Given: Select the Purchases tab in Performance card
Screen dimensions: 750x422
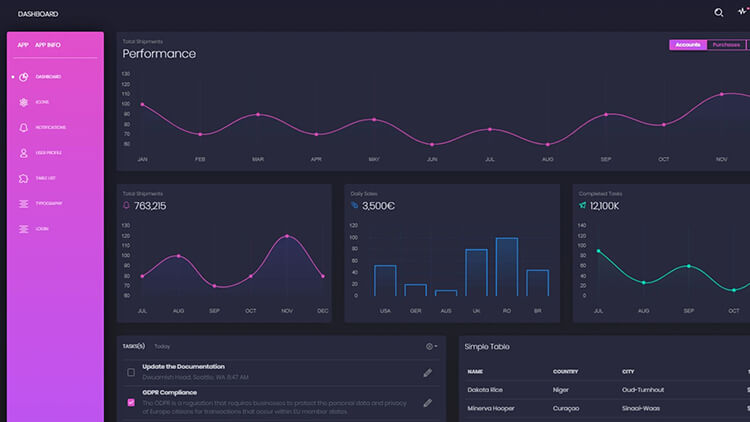Looking at the screenshot, I should 726,44.
